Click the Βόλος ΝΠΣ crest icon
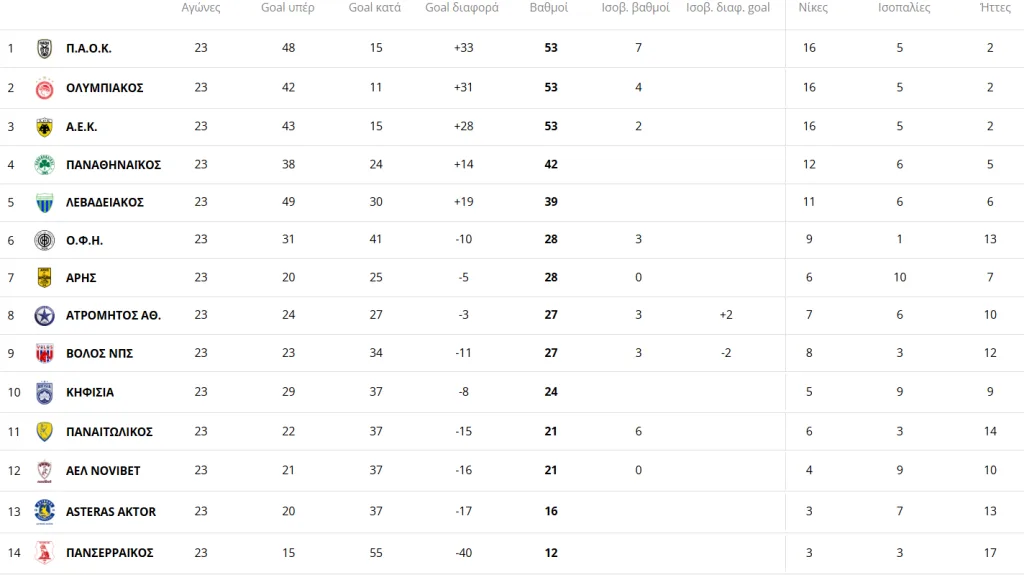Screen dimensions: 1024x575 (x=44, y=353)
